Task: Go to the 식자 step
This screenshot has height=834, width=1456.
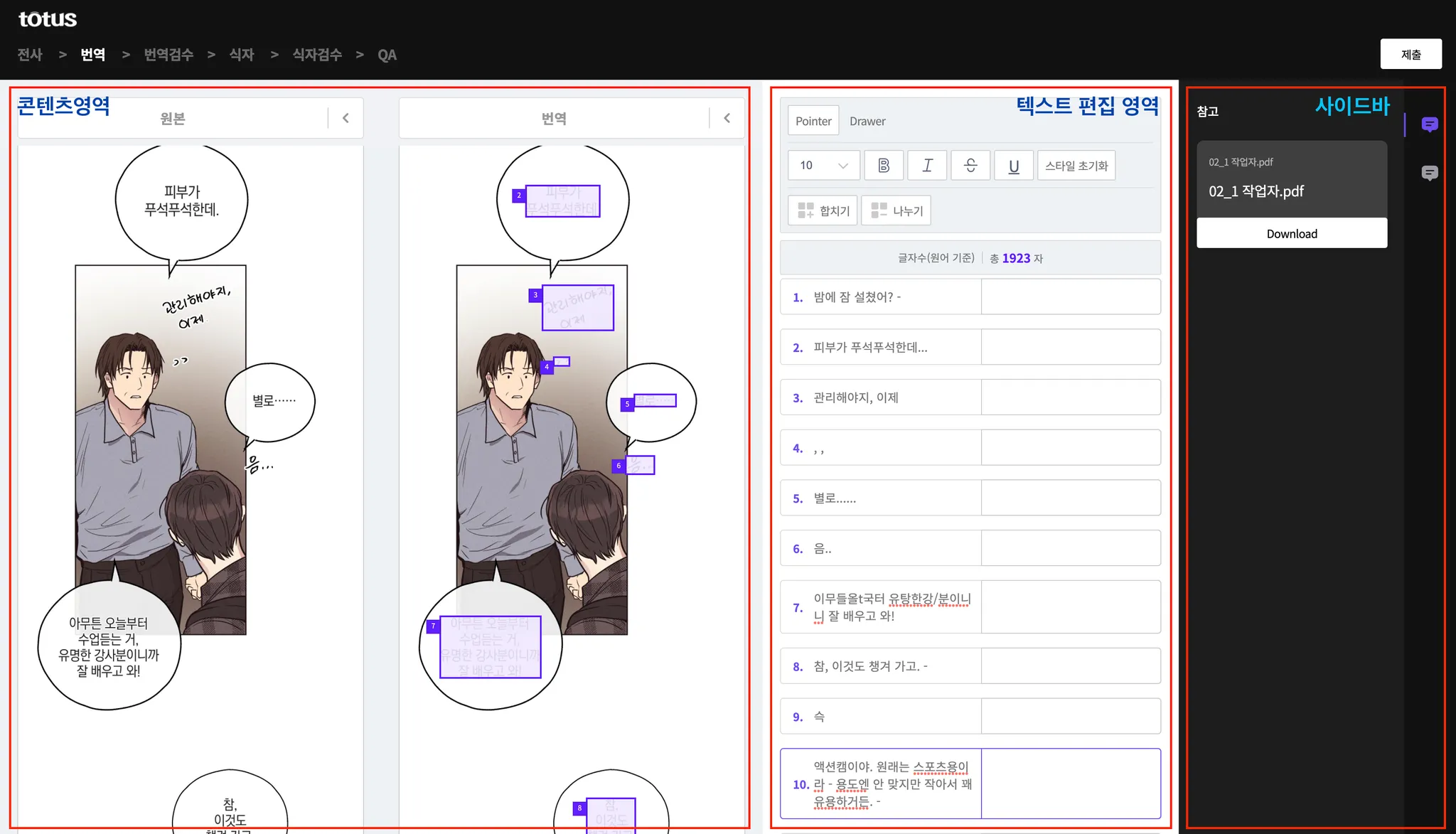Action: pyautogui.click(x=242, y=55)
